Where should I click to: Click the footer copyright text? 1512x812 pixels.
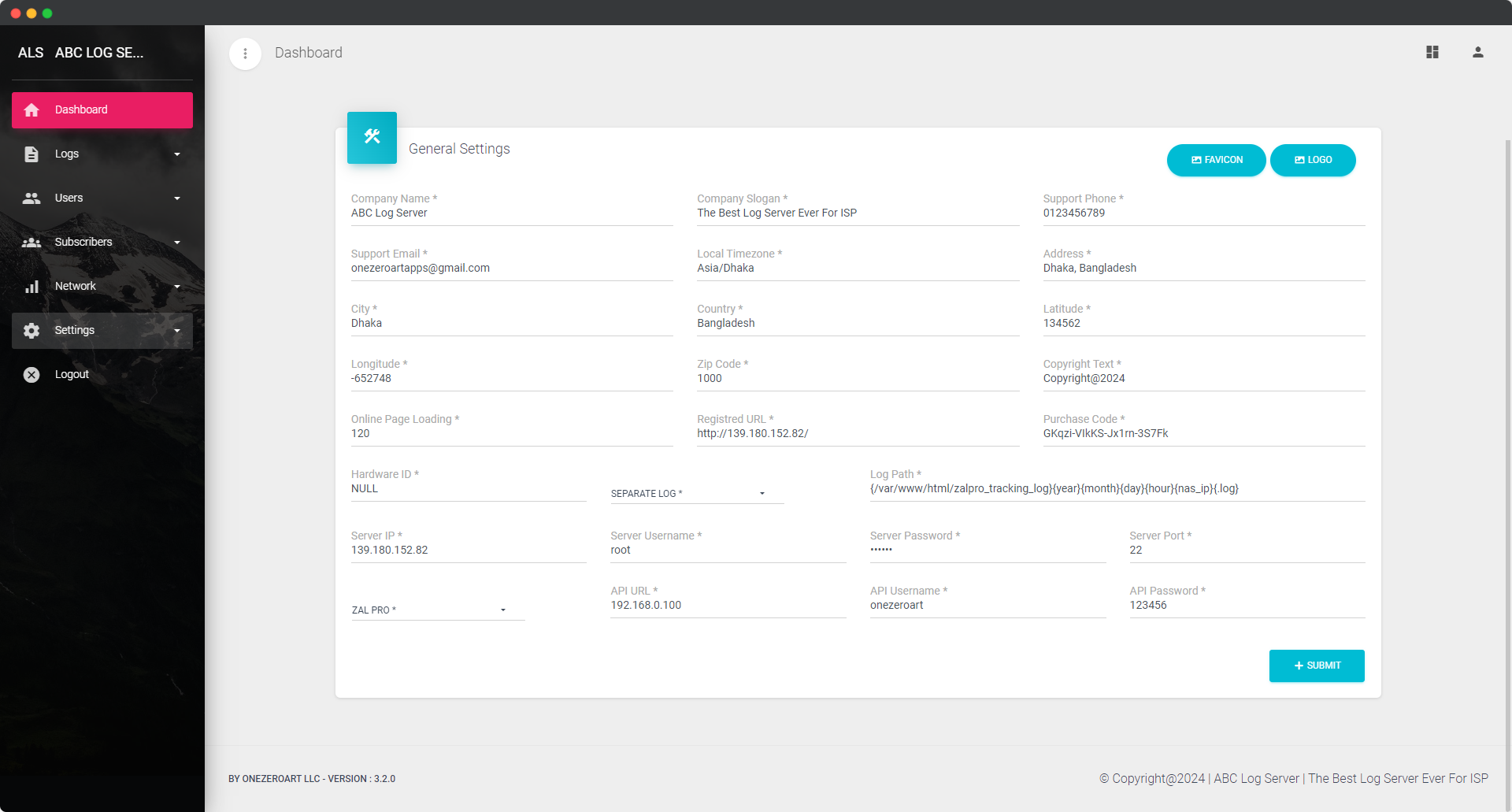click(x=1294, y=779)
